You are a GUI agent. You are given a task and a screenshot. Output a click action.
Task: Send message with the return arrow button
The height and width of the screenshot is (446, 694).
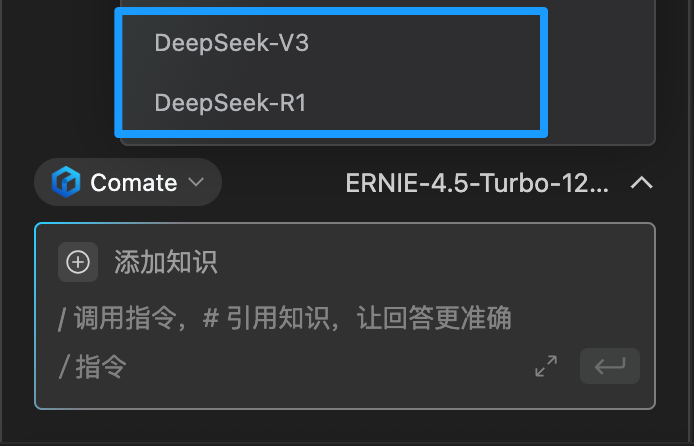click(610, 366)
